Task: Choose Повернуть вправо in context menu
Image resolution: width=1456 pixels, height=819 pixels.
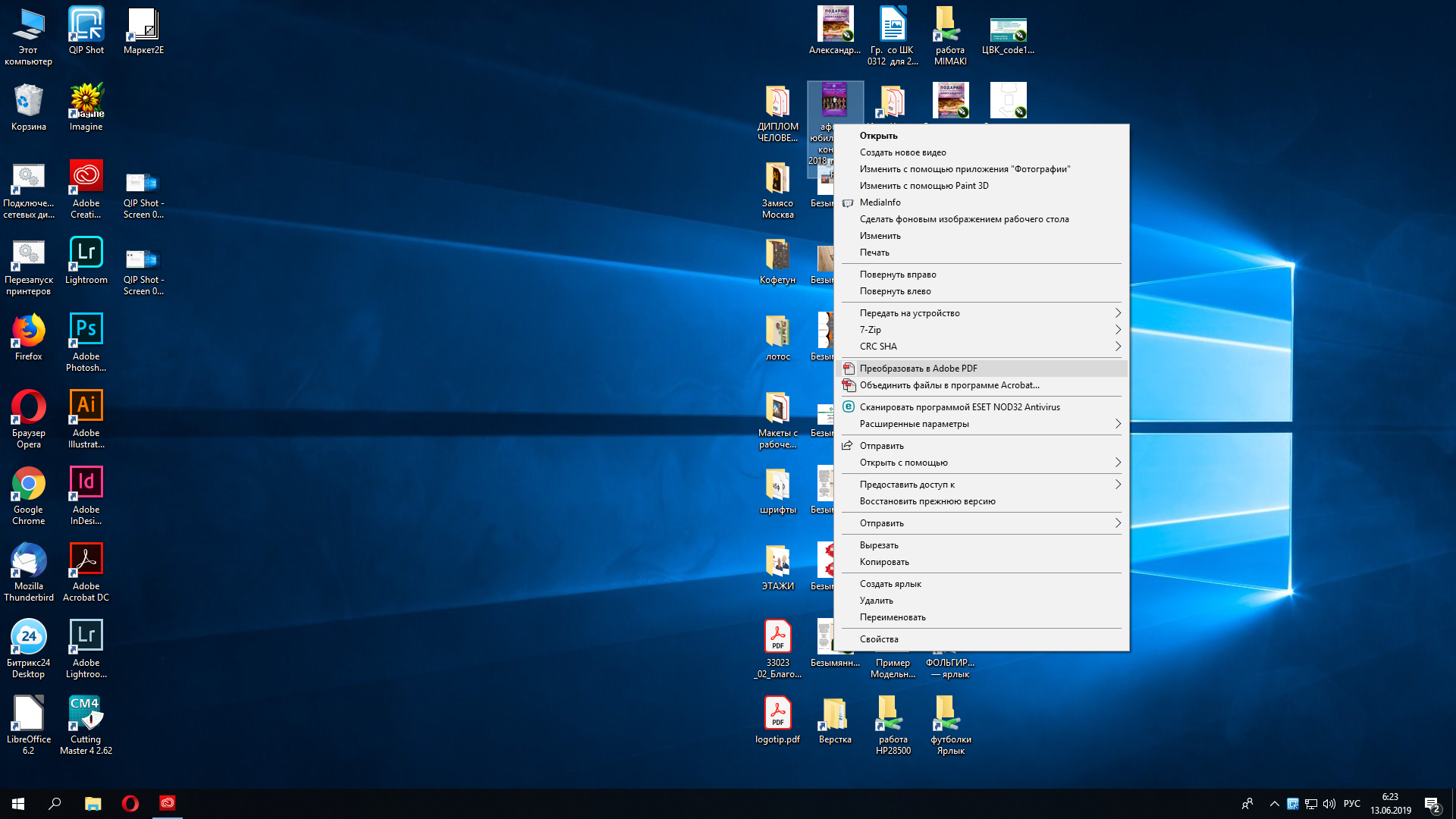Action: pyautogui.click(x=981, y=275)
